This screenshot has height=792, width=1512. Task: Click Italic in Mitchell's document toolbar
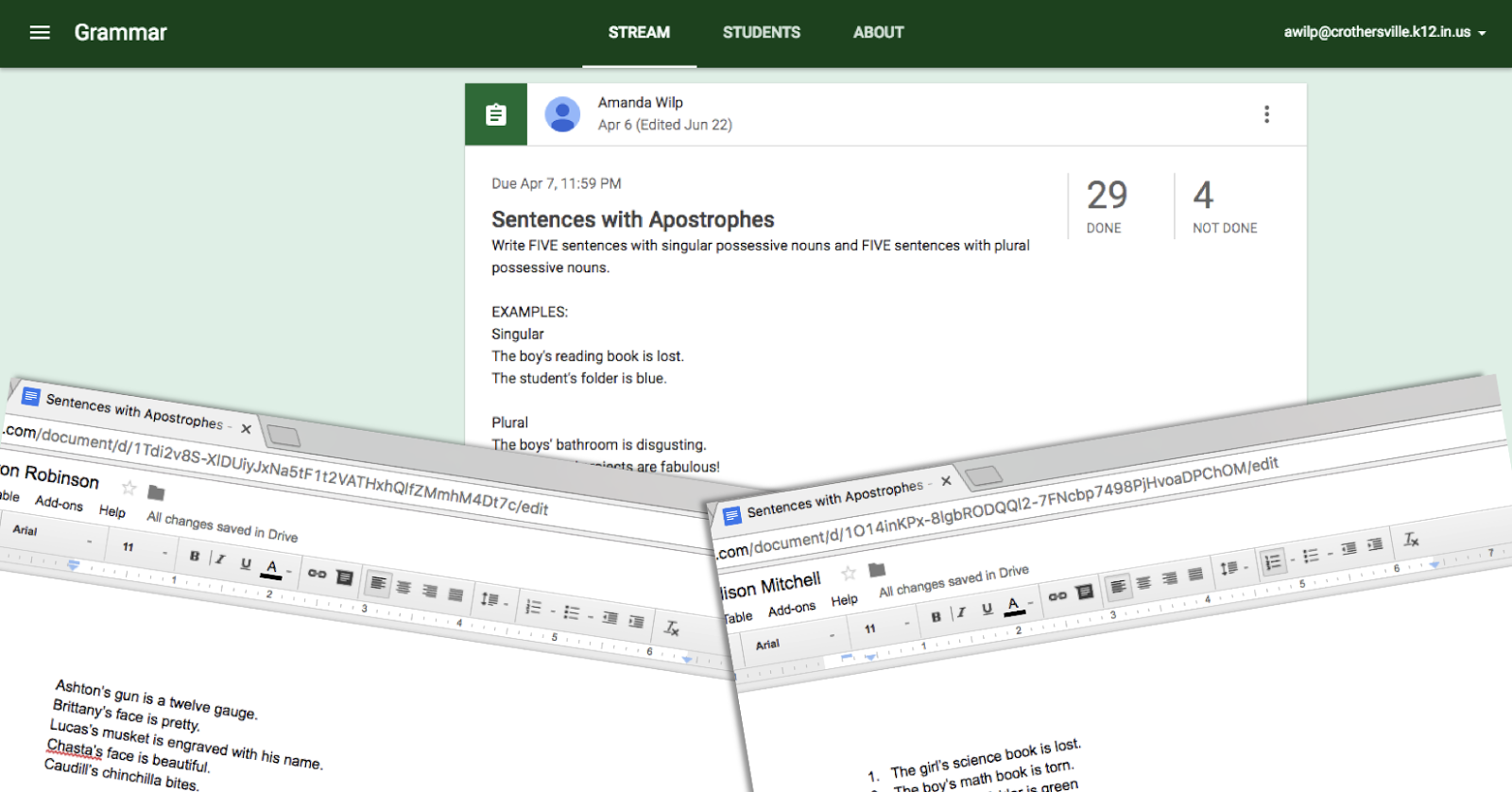tap(961, 612)
